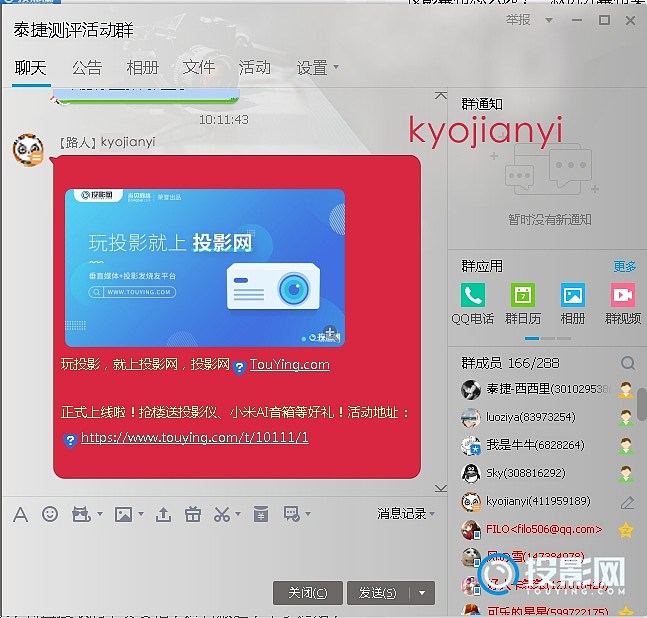Click the gift box icon
This screenshot has width=647, height=618.
(193, 514)
